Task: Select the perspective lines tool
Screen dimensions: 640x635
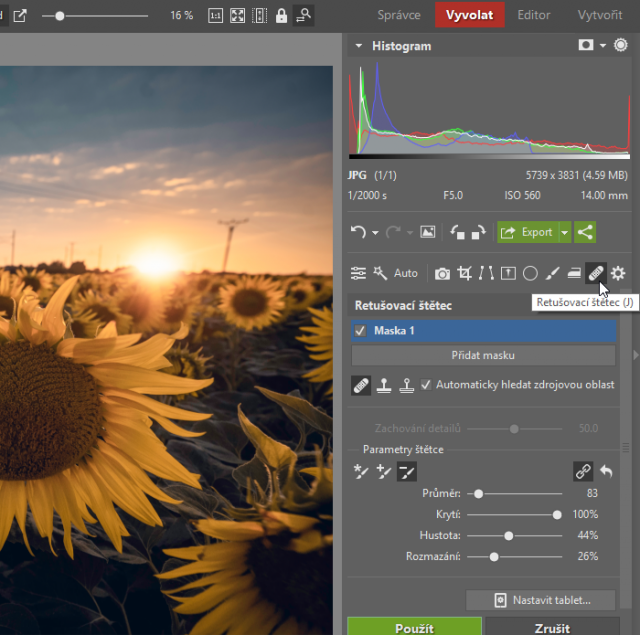Action: click(x=486, y=273)
